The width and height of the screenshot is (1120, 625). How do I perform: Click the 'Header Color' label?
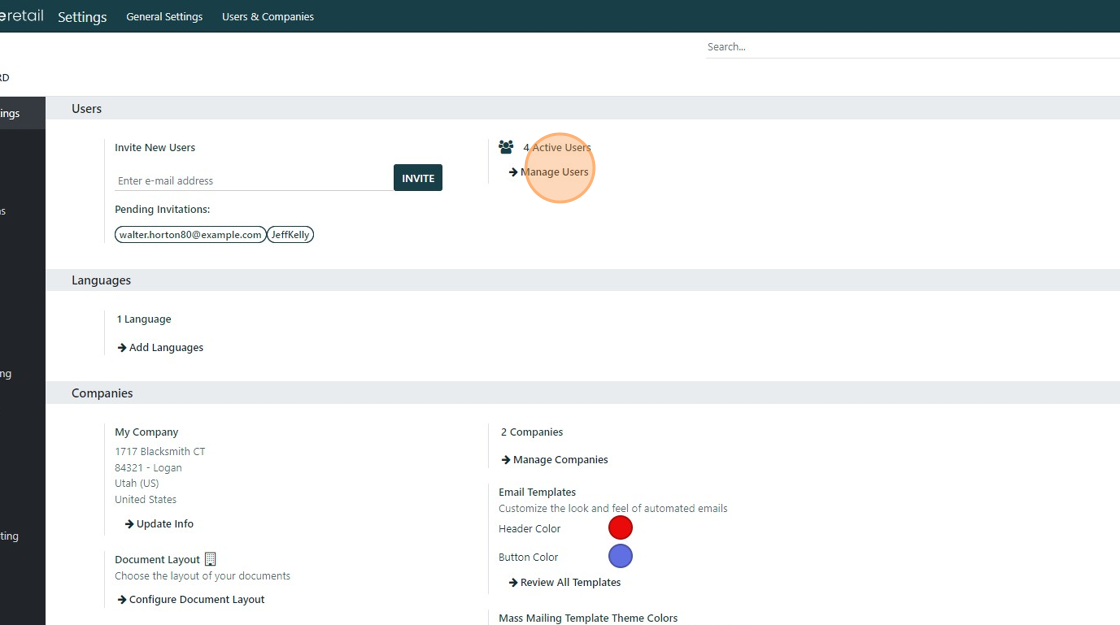[x=529, y=529]
